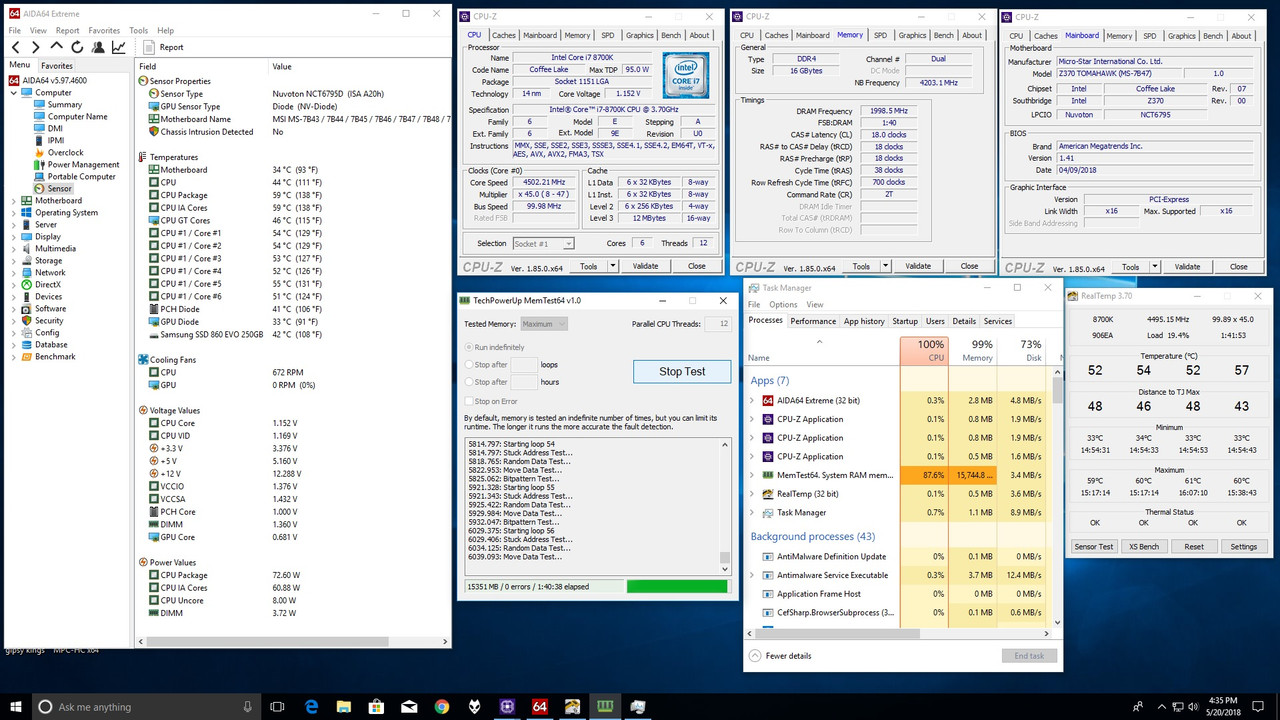The height and width of the screenshot is (720, 1280).
Task: Click the AIDA64 taskbar icon
Action: (540, 706)
